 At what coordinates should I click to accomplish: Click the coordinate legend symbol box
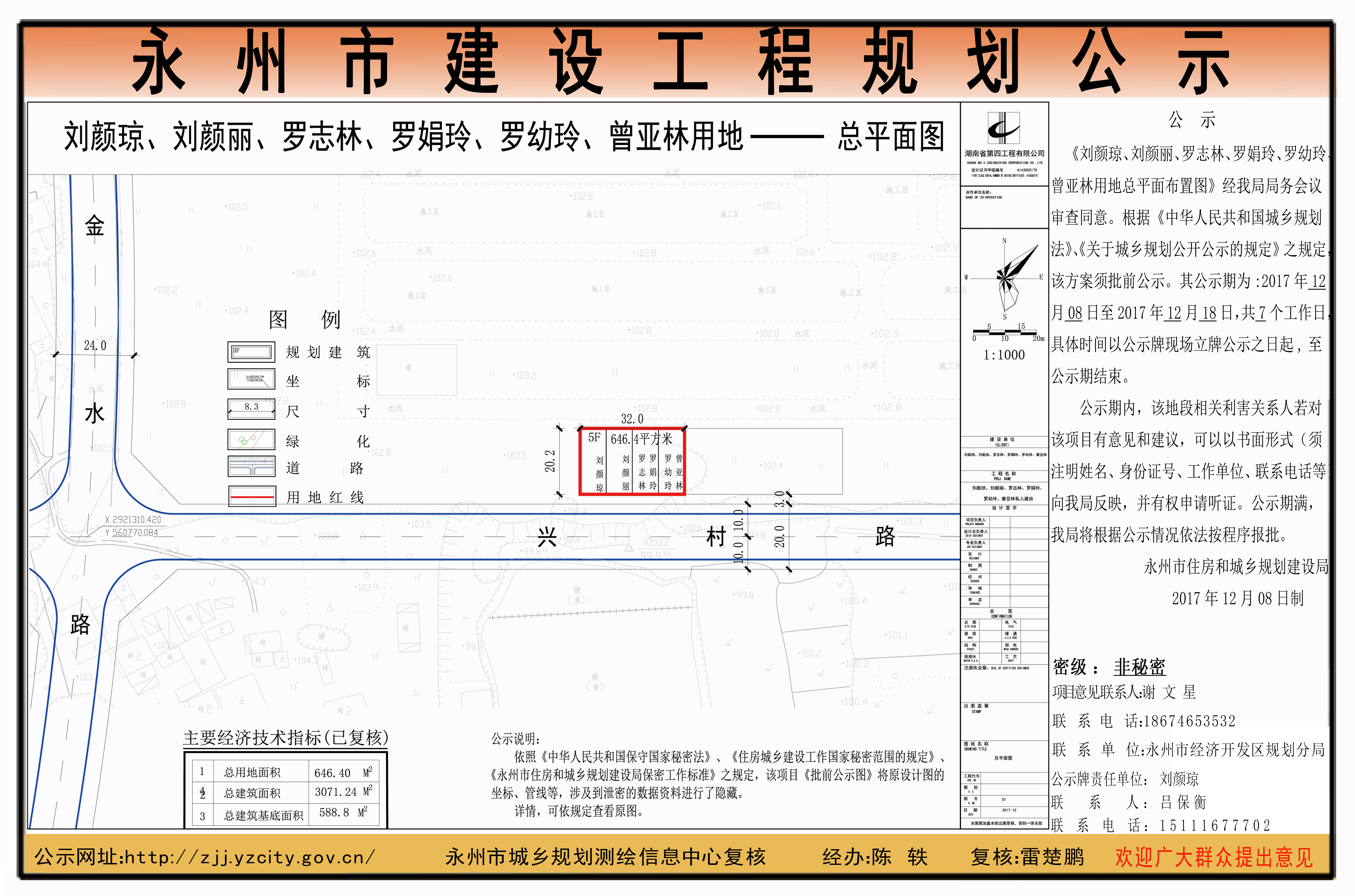pos(251,379)
